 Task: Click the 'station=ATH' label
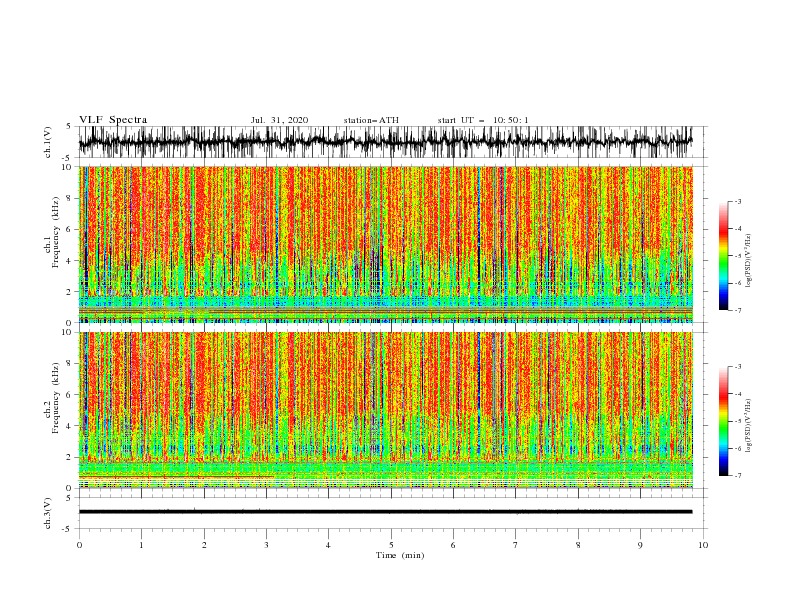coord(371,120)
